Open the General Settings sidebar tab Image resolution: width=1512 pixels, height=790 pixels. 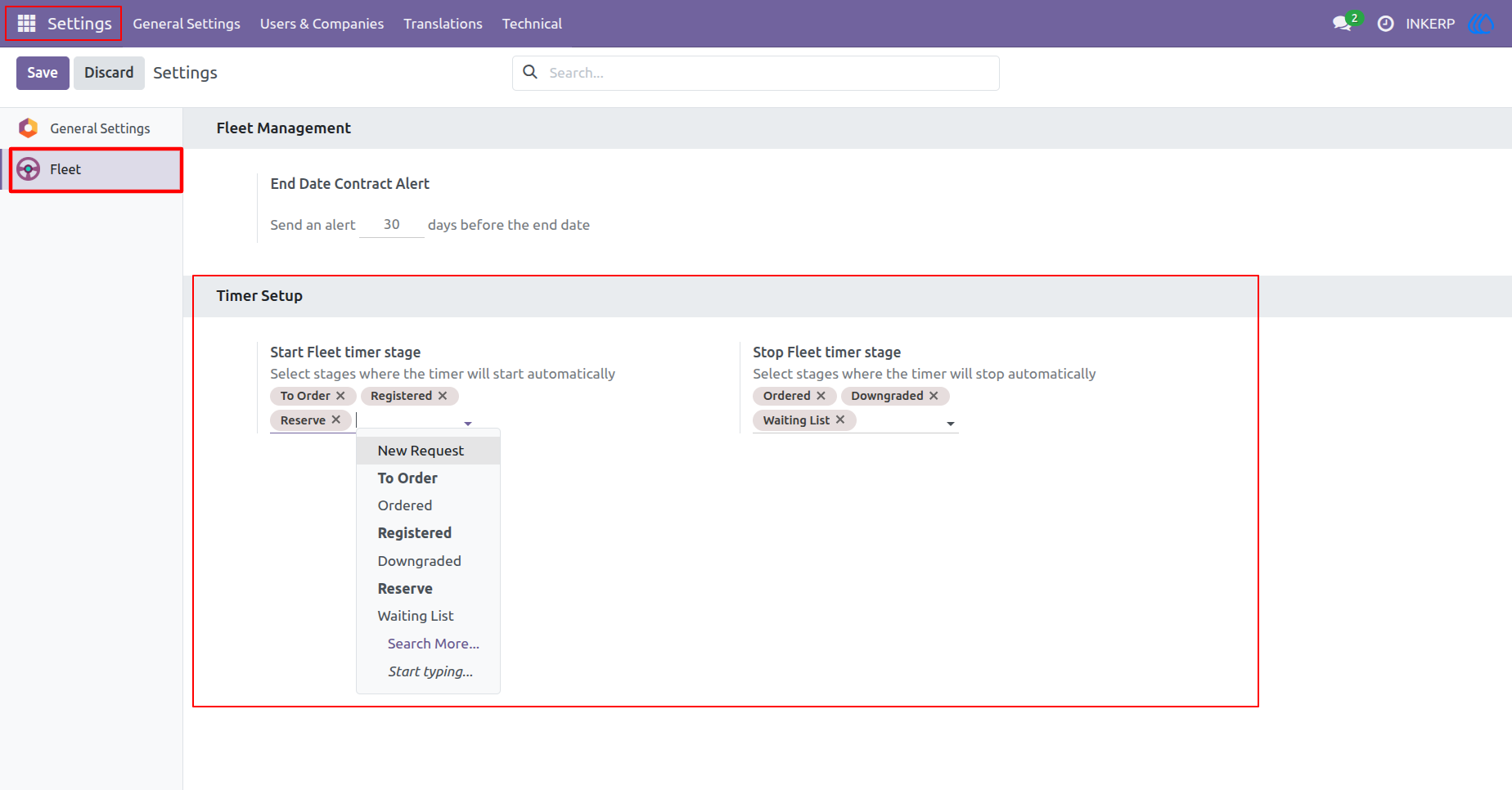point(92,128)
